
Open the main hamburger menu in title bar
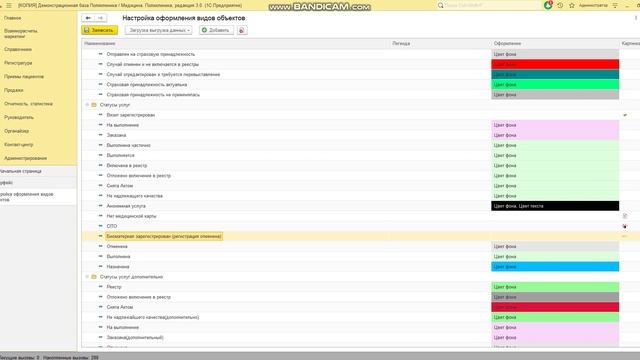[x=9, y=5]
